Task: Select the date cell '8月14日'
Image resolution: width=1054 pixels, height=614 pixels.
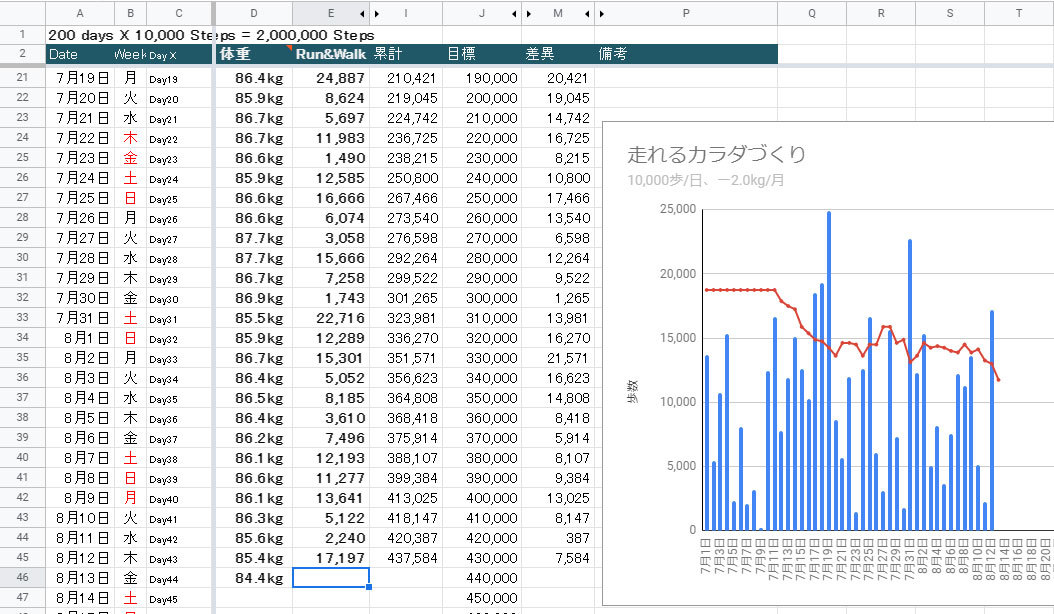Action: pos(80,598)
